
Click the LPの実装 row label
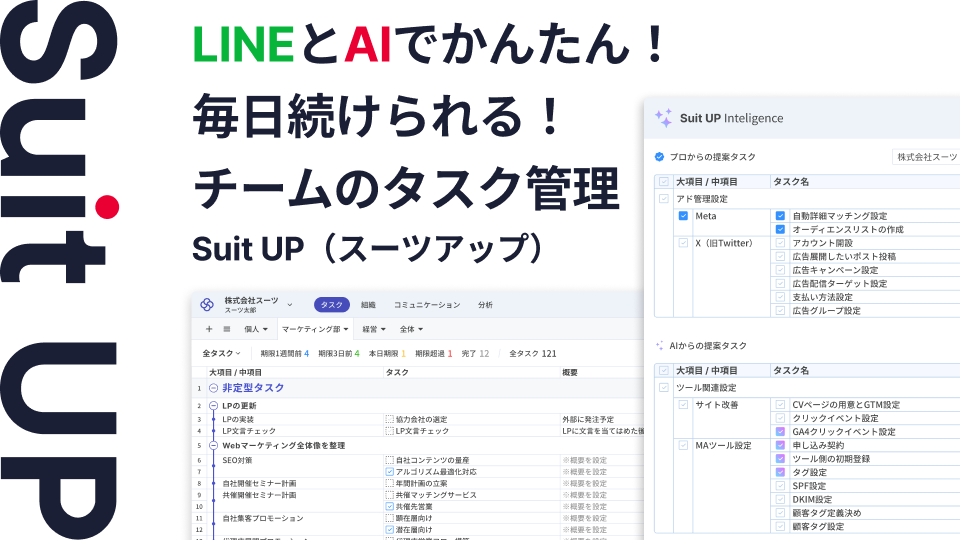pyautogui.click(x=238, y=420)
